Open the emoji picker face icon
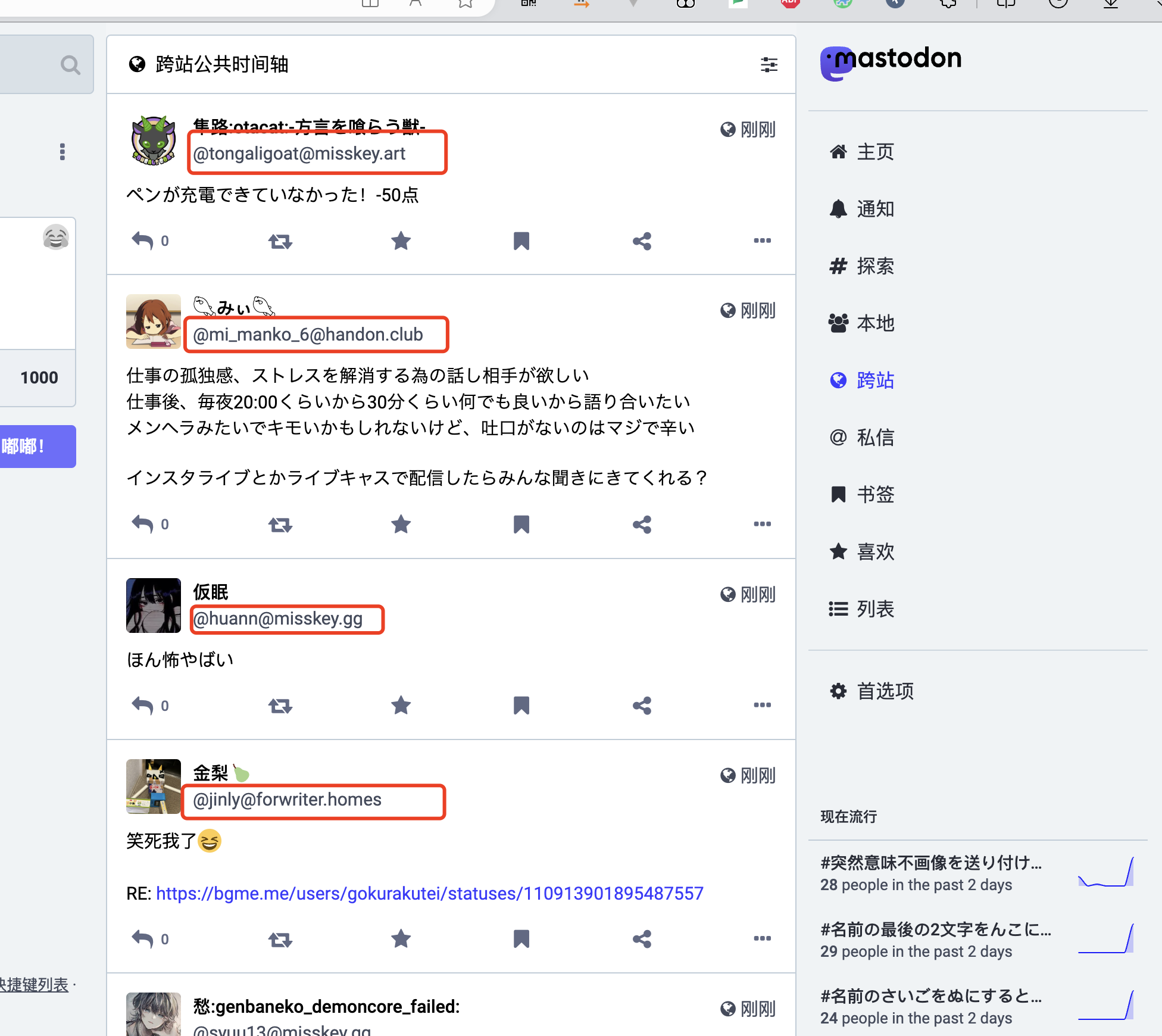 (x=56, y=237)
